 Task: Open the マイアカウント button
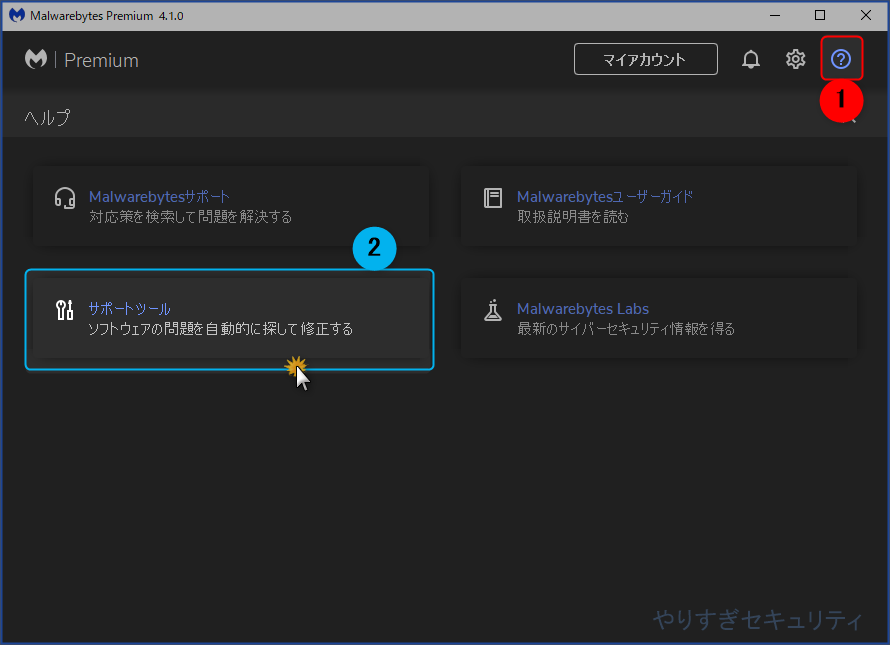645,59
